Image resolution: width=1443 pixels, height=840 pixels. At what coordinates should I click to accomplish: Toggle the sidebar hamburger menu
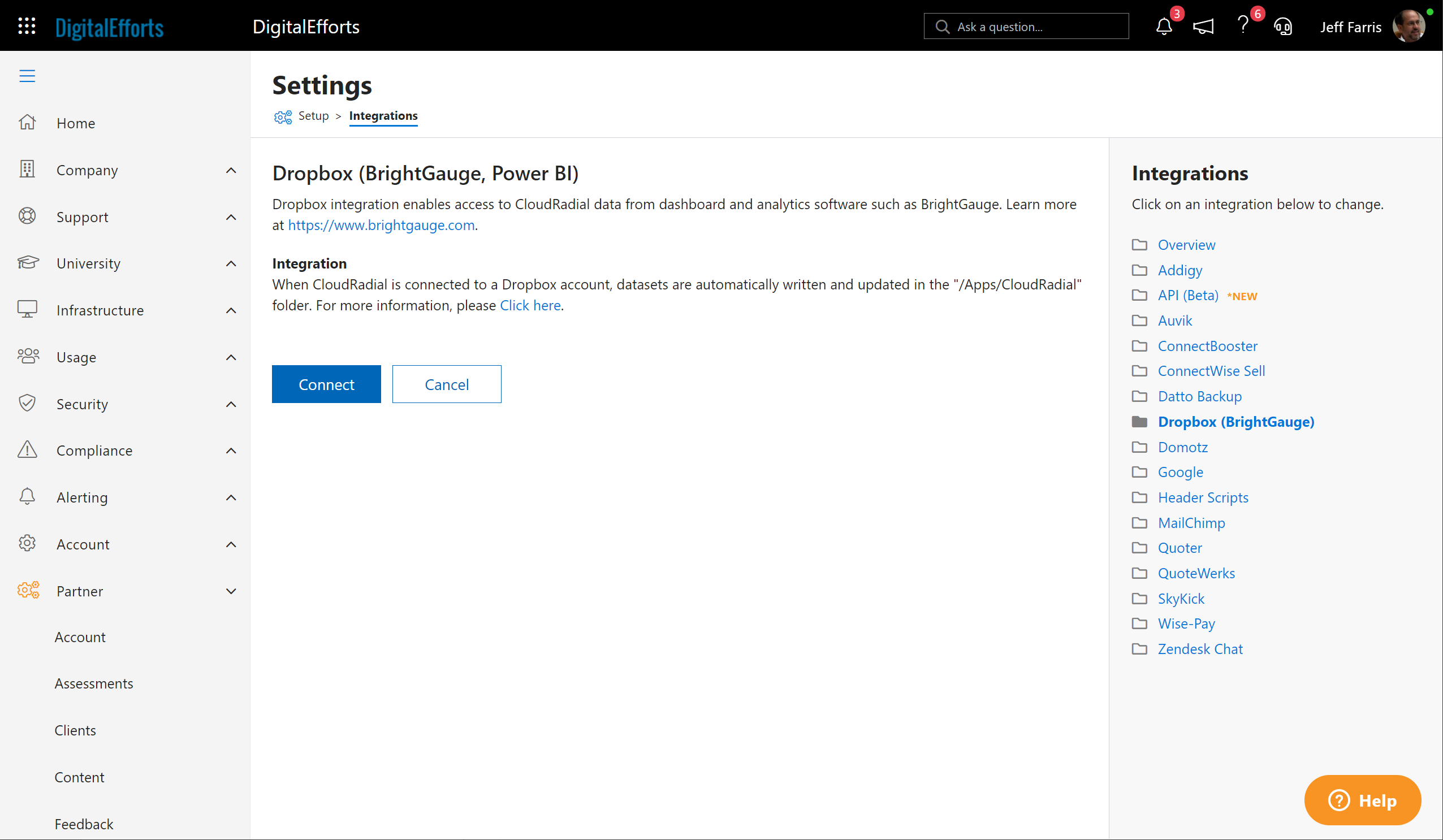click(27, 76)
